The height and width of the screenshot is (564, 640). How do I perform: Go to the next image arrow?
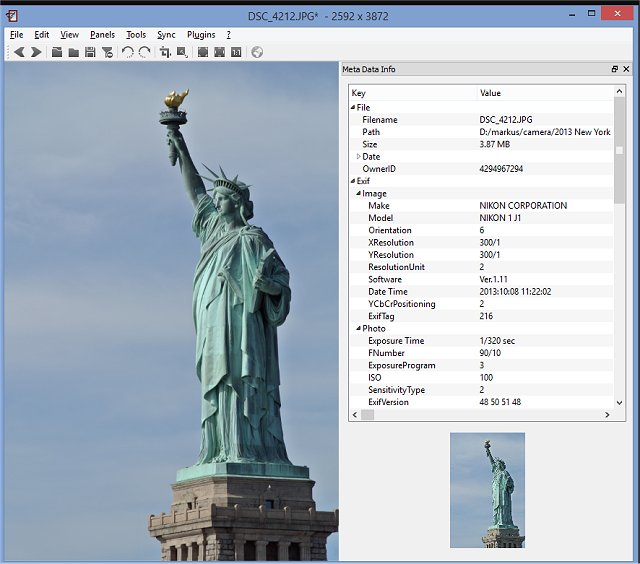[x=36, y=52]
